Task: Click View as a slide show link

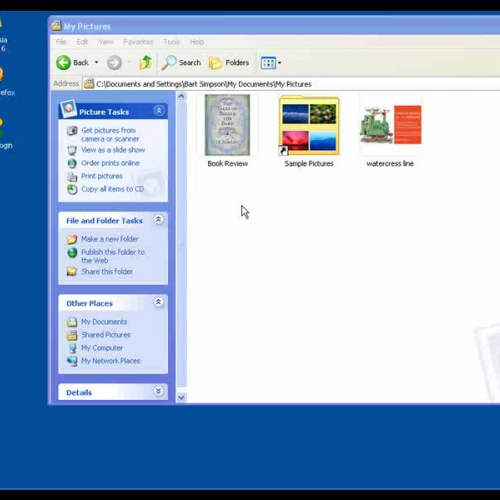Action: coord(113,150)
